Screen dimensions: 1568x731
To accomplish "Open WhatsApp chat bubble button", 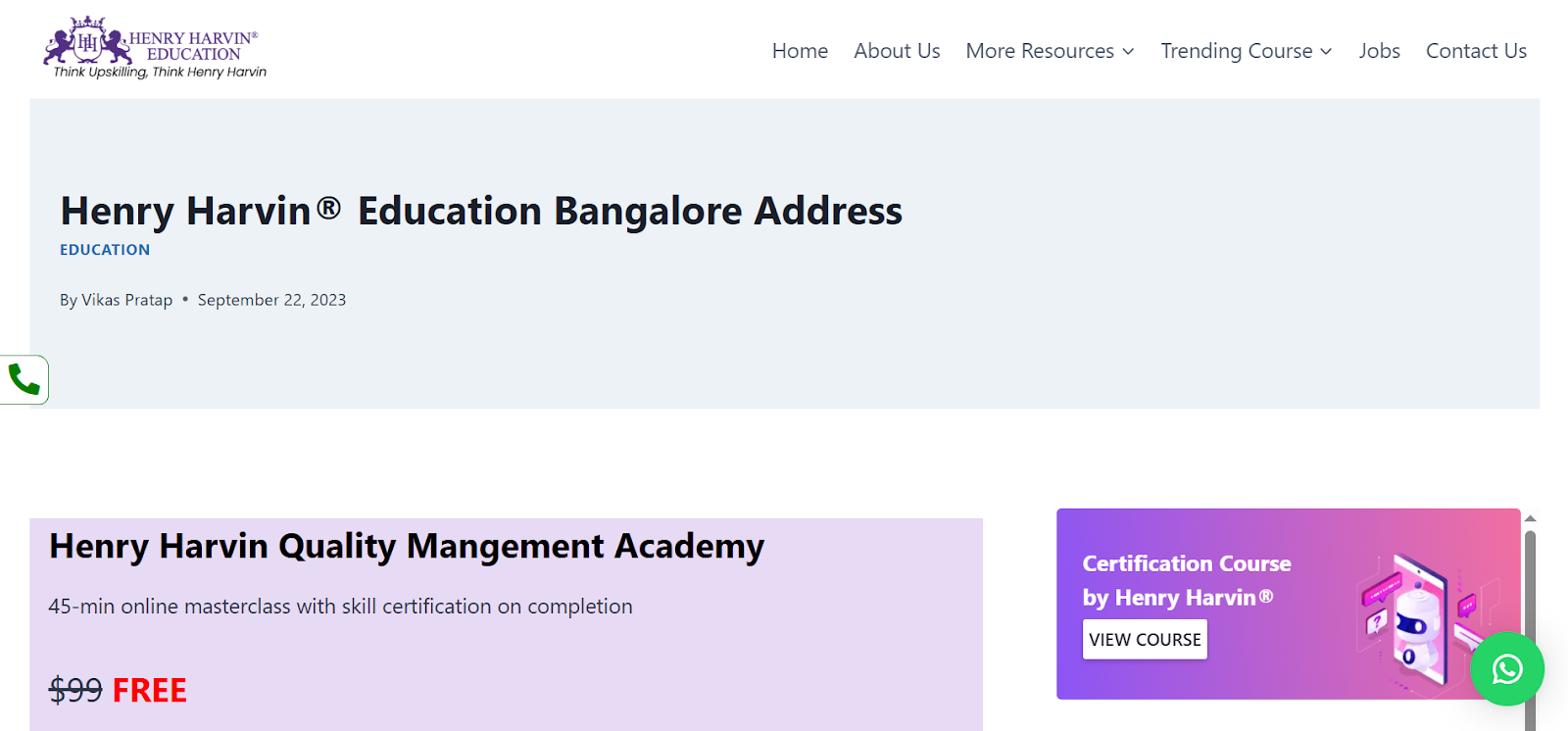I will (1507, 668).
